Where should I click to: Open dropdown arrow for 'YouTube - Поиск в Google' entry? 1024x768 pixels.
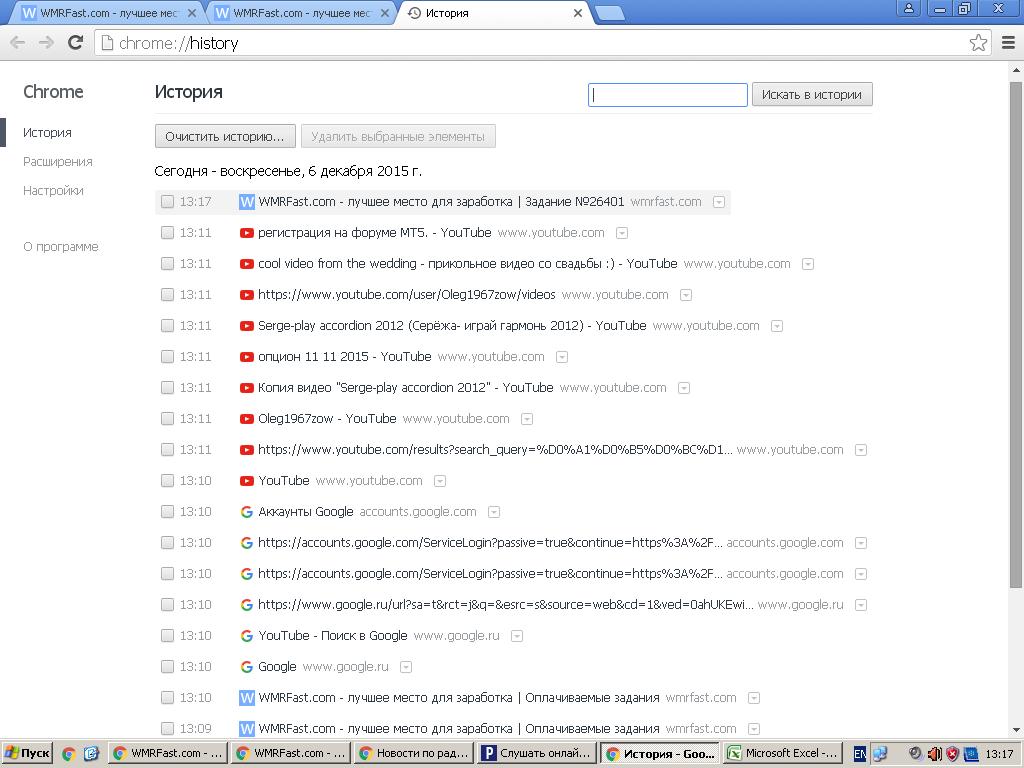[517, 636]
